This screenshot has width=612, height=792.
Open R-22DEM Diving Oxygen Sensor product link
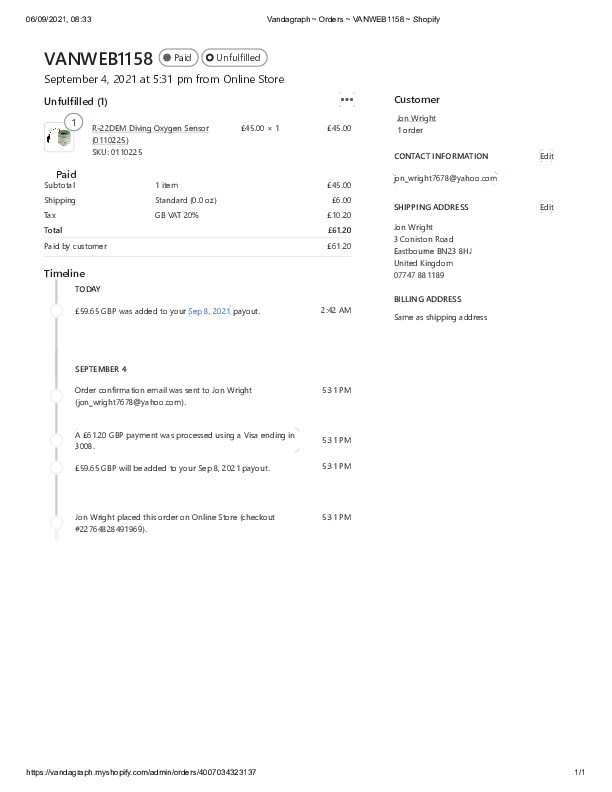pos(151,128)
